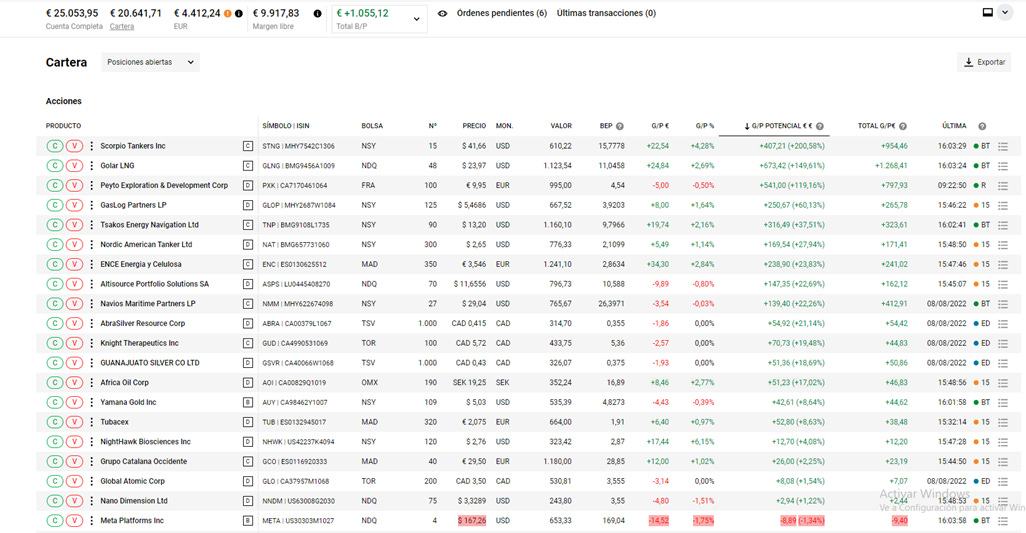Sort table by BOLSA column header

pyautogui.click(x=372, y=126)
